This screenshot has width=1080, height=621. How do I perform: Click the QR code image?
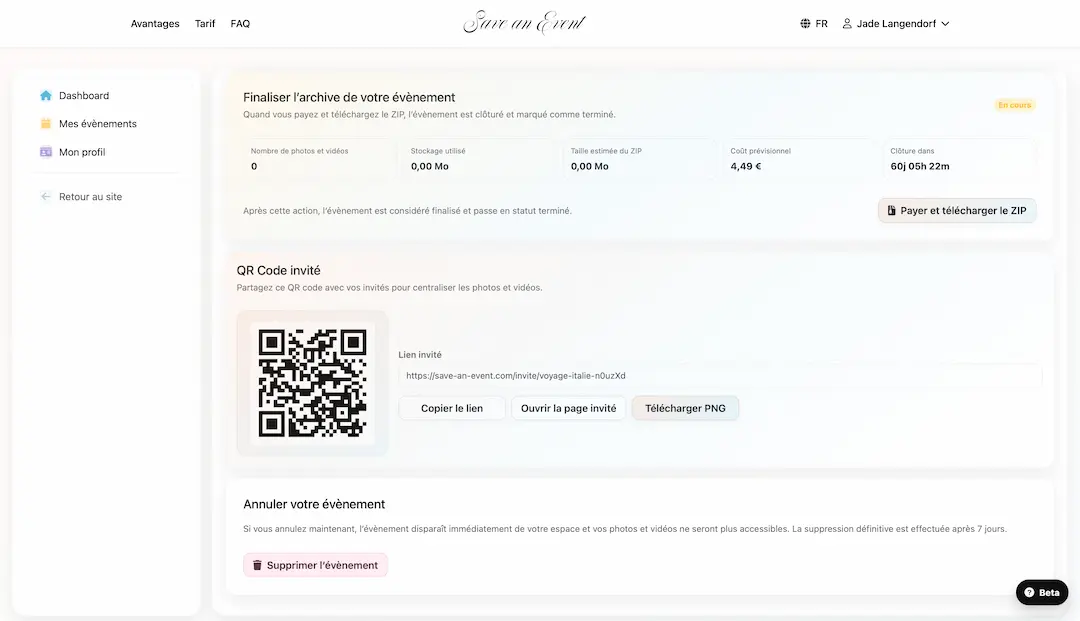click(x=312, y=383)
